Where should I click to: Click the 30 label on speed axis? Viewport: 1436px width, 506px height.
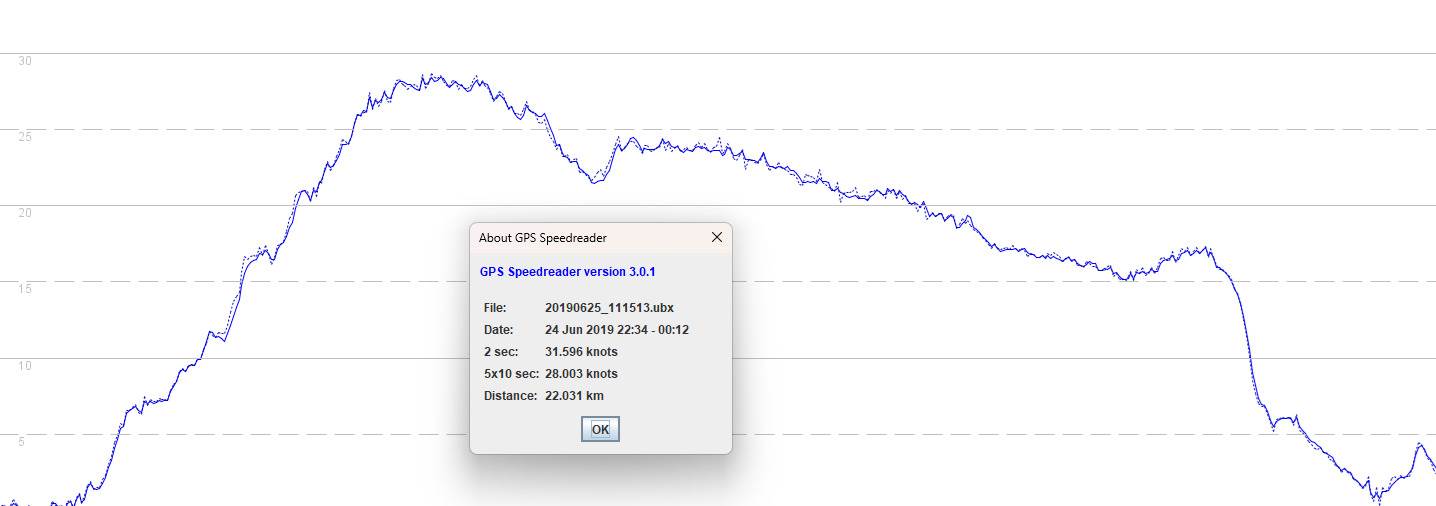point(25,61)
